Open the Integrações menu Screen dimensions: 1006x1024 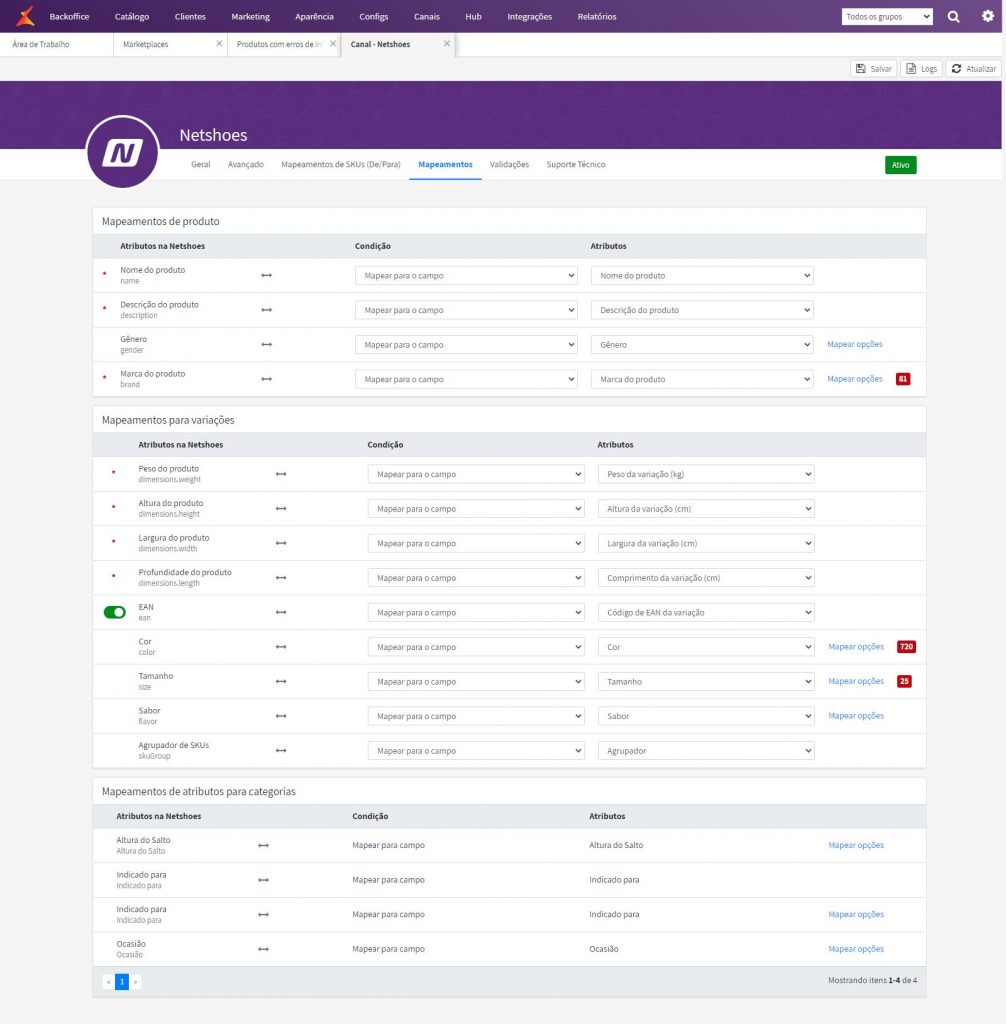530,16
